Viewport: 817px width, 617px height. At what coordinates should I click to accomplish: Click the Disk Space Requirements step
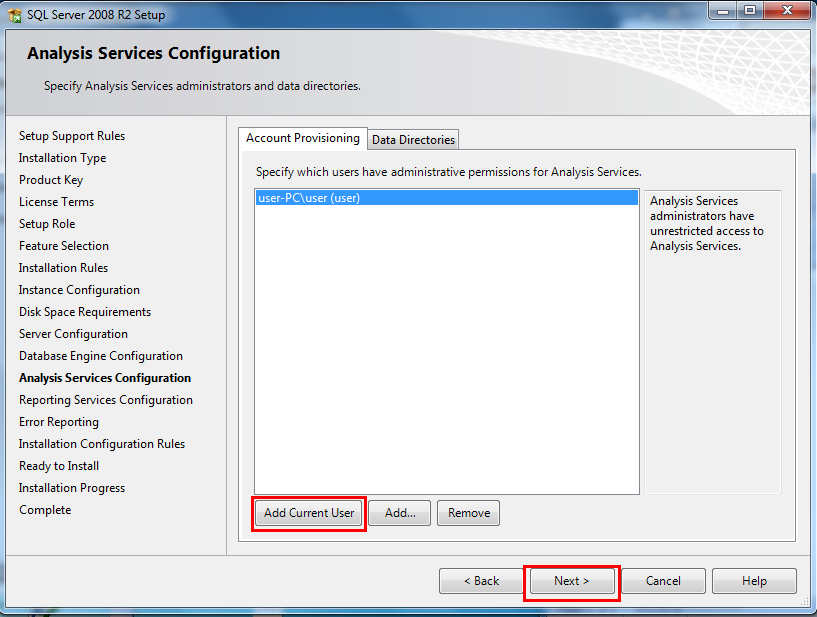(85, 312)
